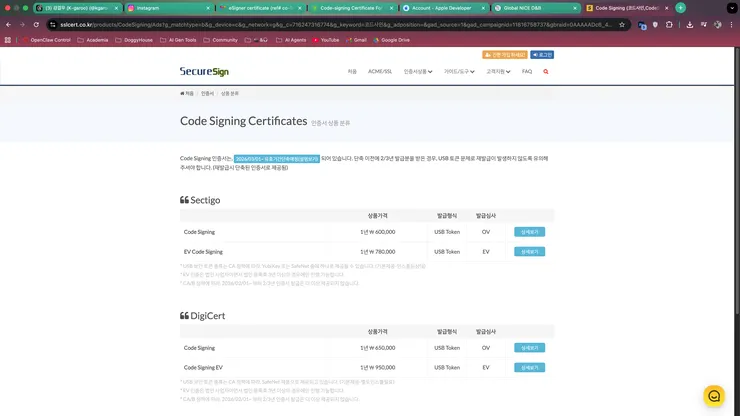Image resolution: width=740 pixels, height=416 pixels.
Task: Open the ACME/SSL menu item
Action: point(380,72)
